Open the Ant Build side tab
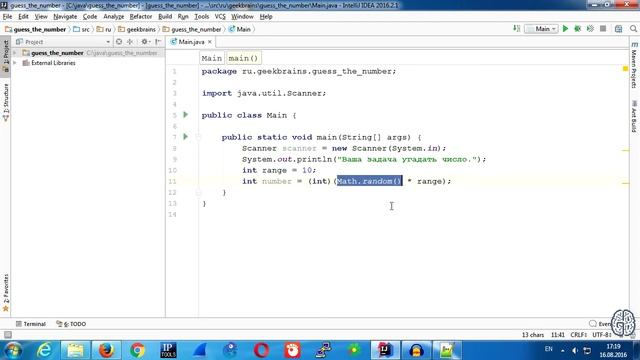 tap(634, 117)
